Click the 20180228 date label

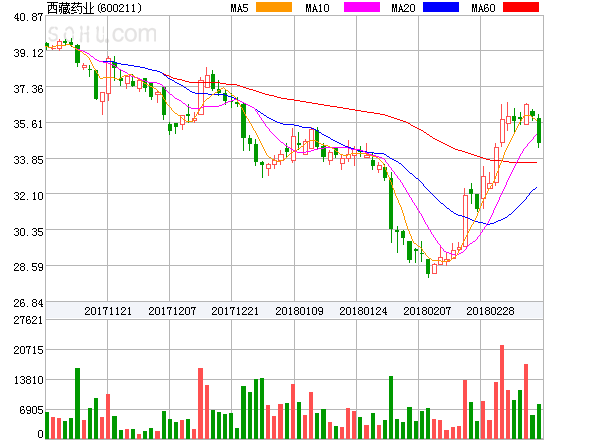[x=490, y=311]
